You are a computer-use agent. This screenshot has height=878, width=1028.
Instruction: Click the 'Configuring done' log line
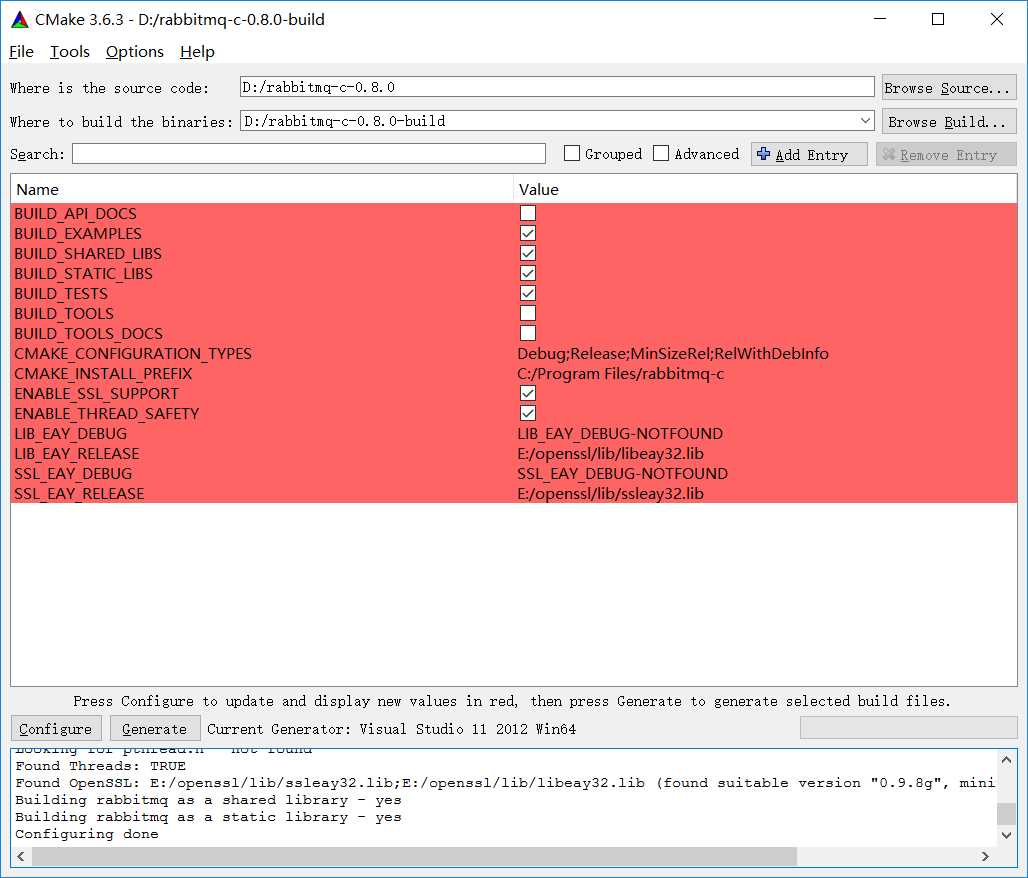(87, 834)
